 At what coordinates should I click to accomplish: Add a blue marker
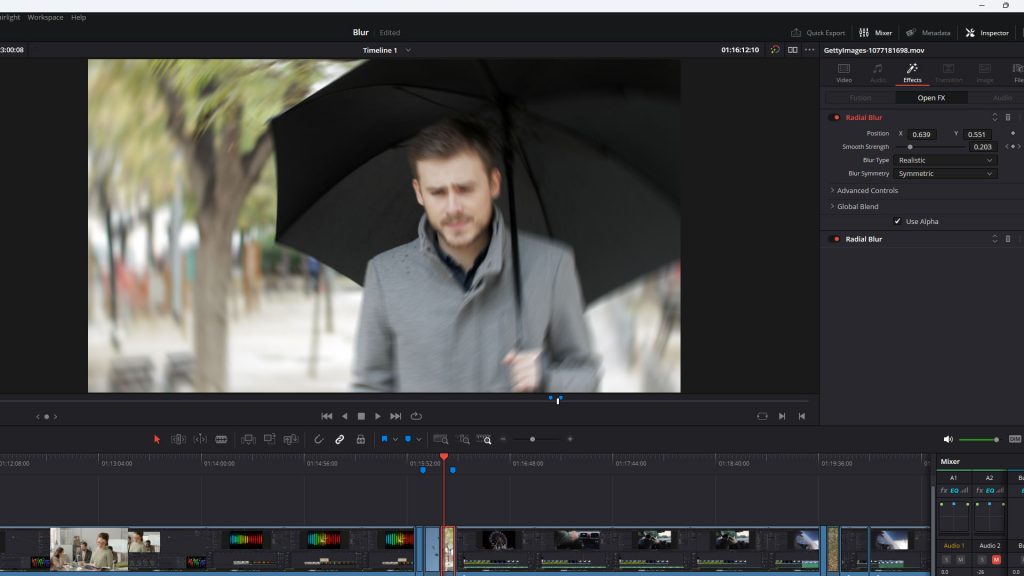tap(408, 440)
